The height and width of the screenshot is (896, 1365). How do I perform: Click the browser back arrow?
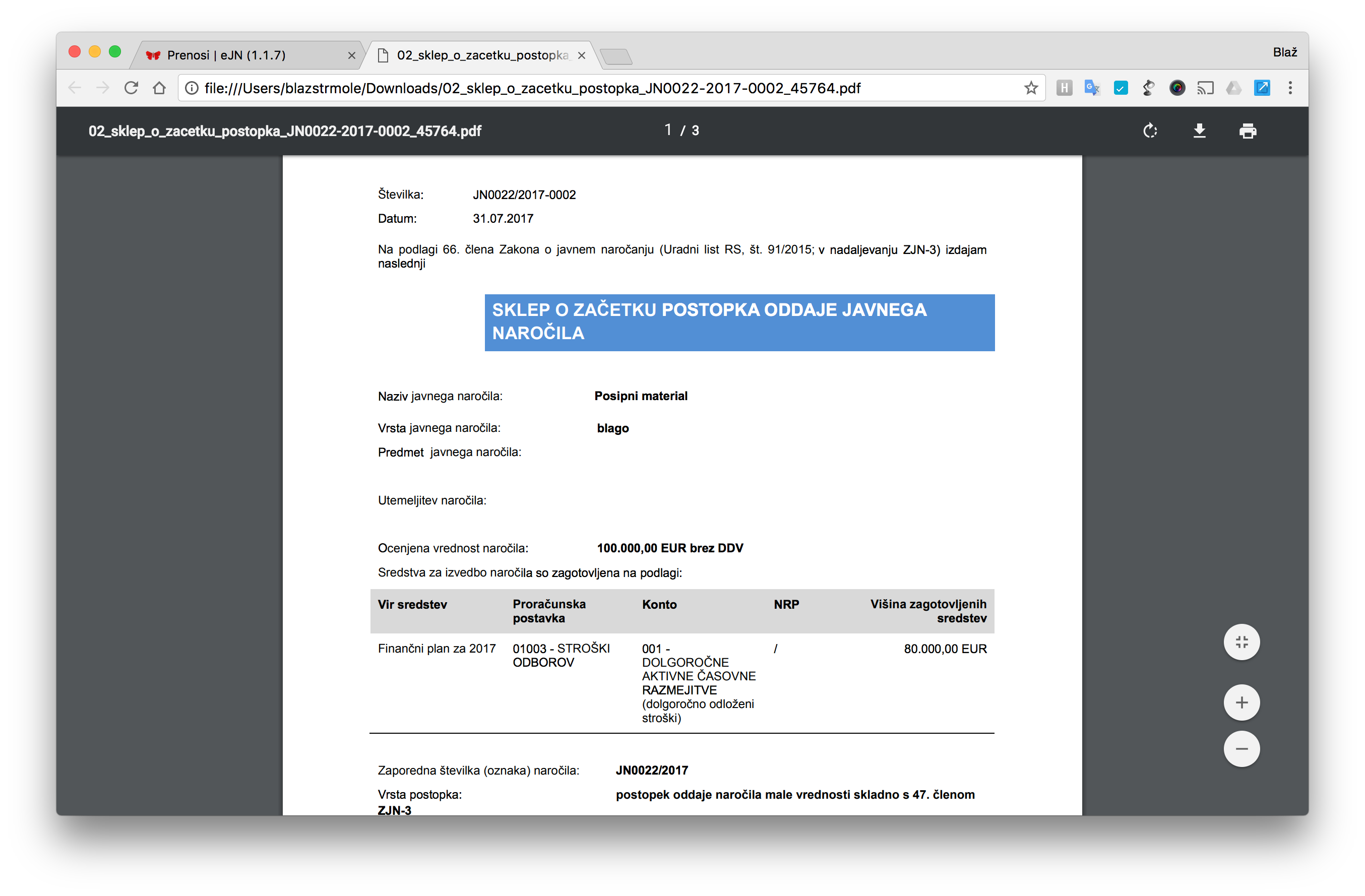click(75, 88)
